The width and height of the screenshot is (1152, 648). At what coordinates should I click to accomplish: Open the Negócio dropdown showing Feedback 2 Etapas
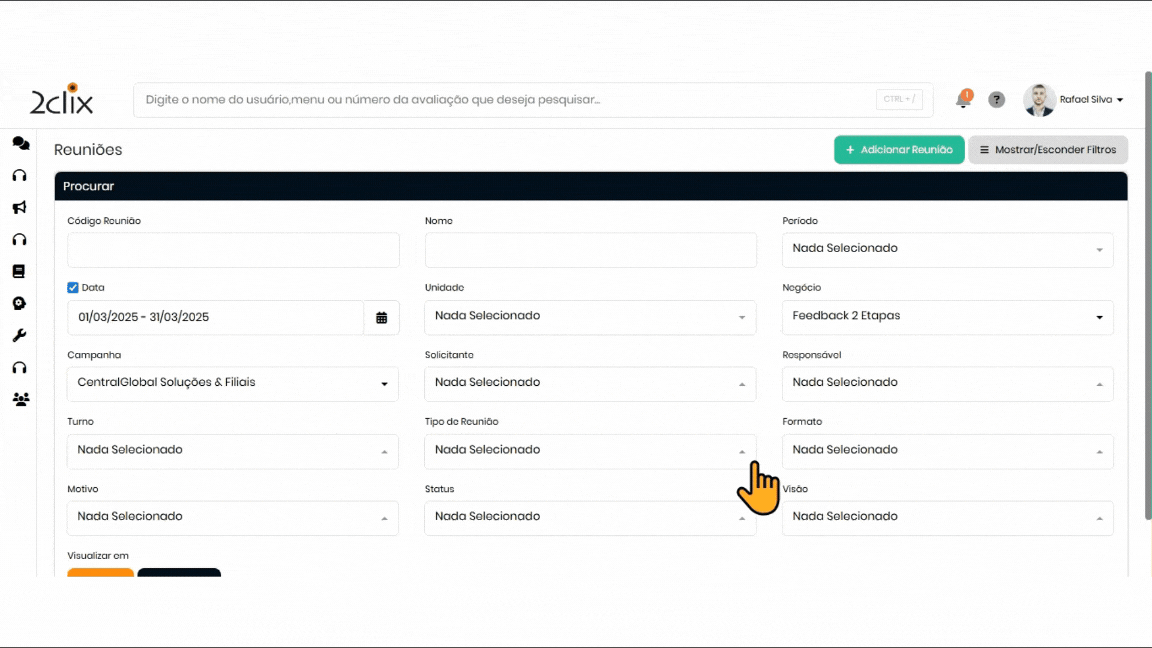tap(947, 317)
